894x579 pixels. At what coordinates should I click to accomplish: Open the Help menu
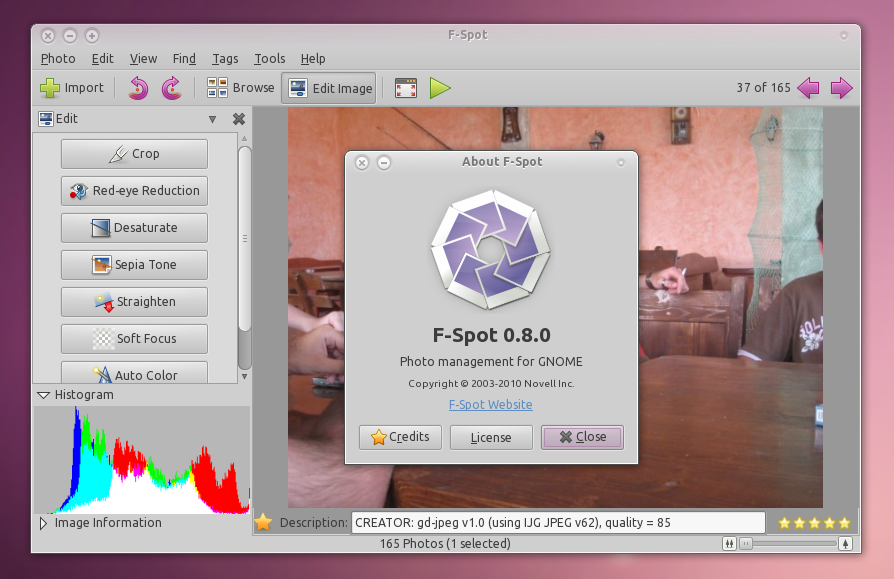313,59
